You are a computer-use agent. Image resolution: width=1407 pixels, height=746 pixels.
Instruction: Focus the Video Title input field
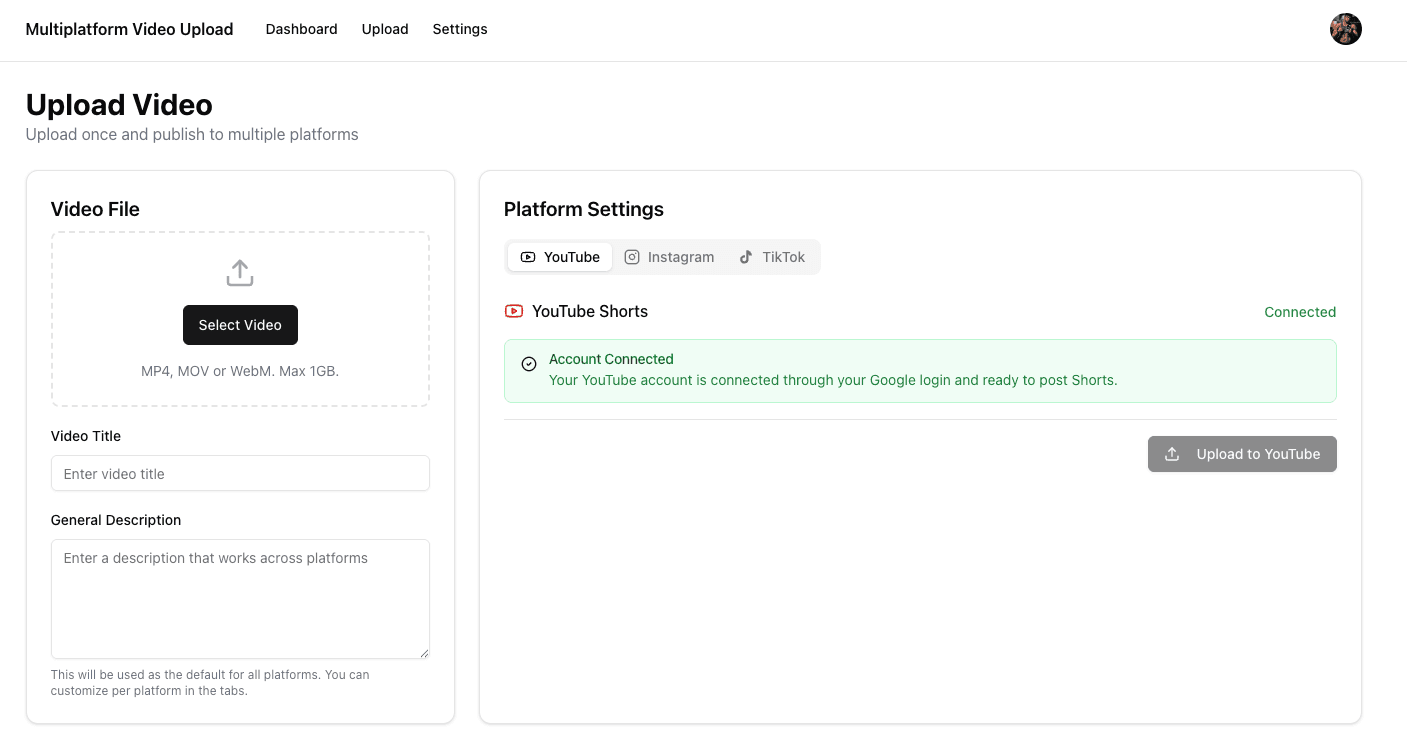tap(240, 473)
